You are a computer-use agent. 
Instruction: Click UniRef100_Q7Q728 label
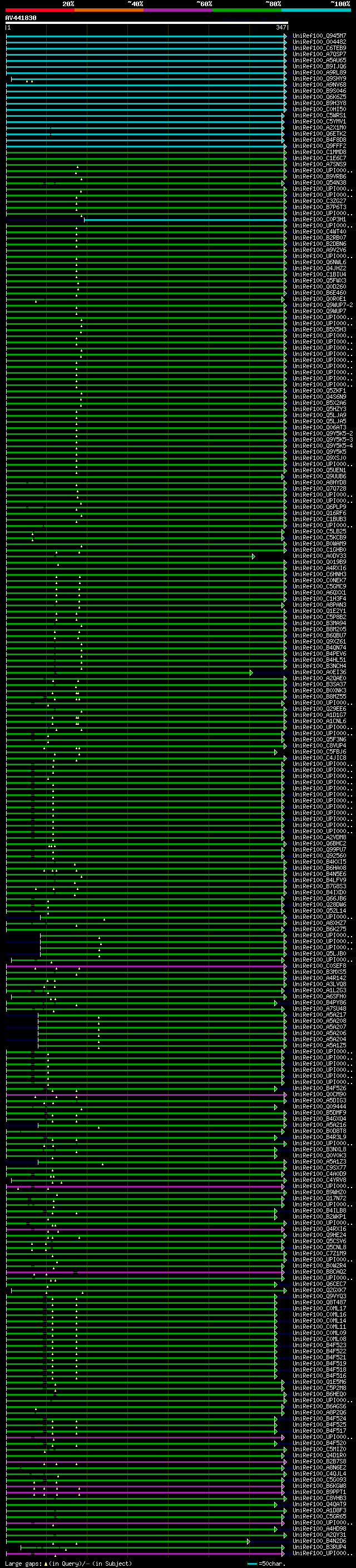(x=319, y=489)
